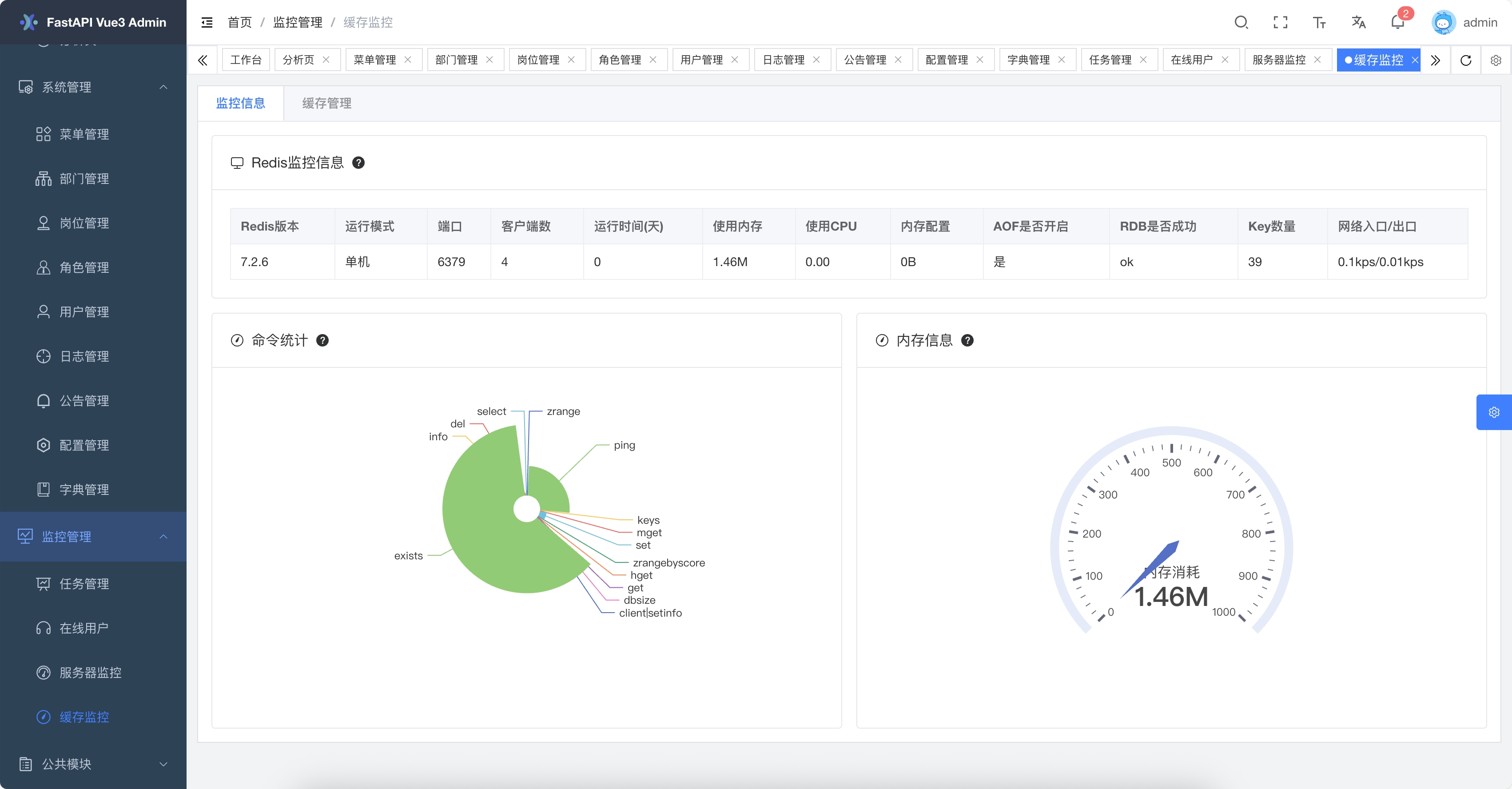
Task: Click the memory gauge 1.46M reading
Action: click(x=1171, y=597)
